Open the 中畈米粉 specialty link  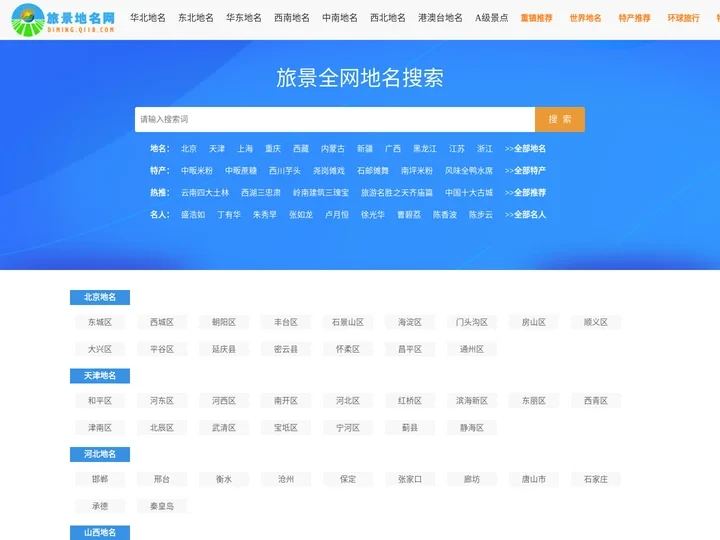[x=197, y=170]
